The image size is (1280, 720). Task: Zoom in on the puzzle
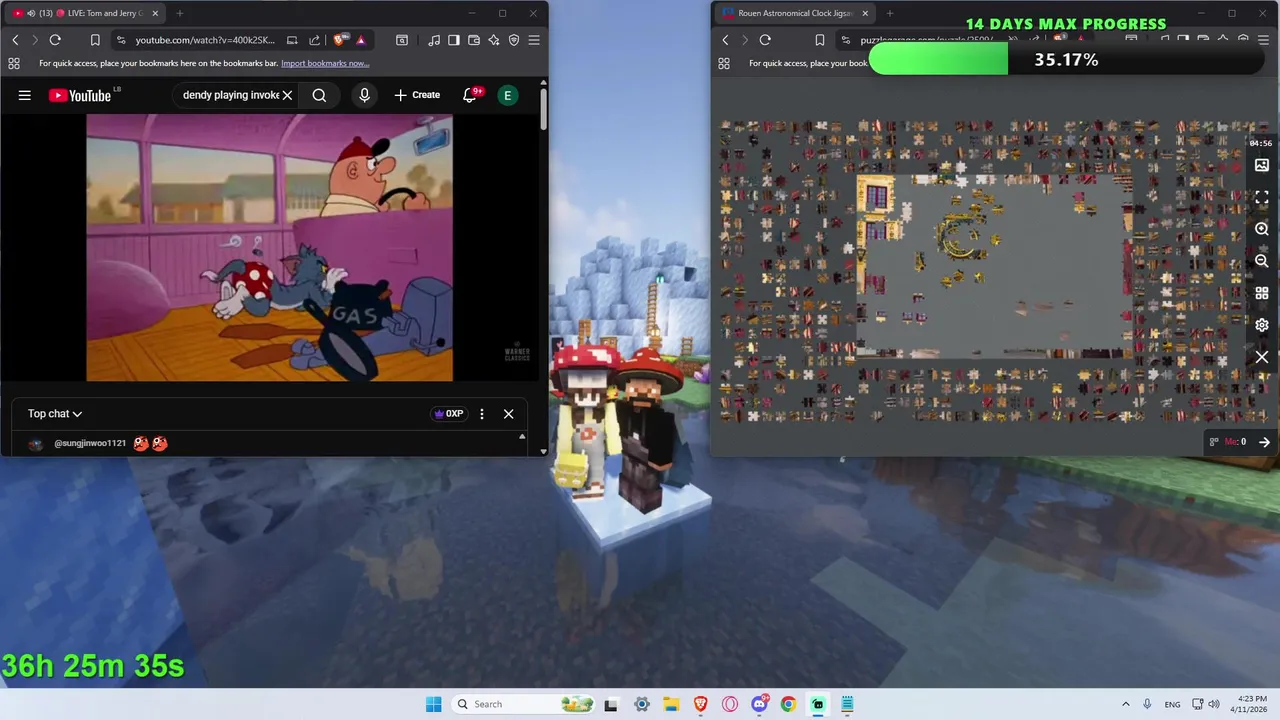coord(1262,229)
